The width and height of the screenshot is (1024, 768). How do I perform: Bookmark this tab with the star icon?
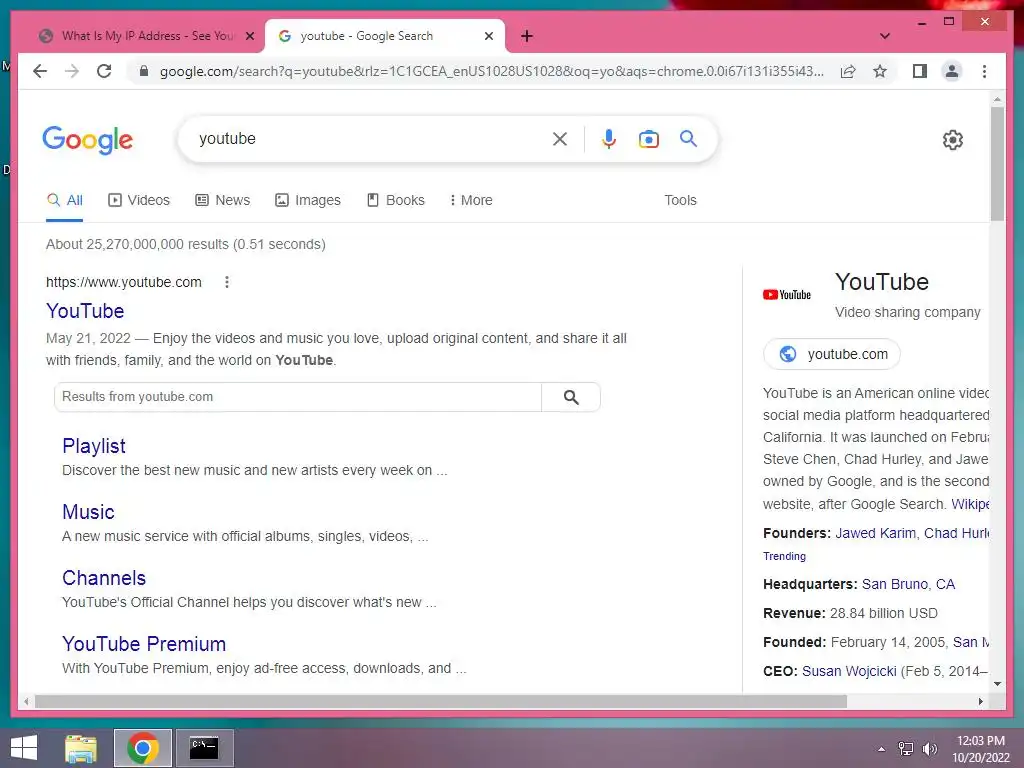click(x=880, y=71)
